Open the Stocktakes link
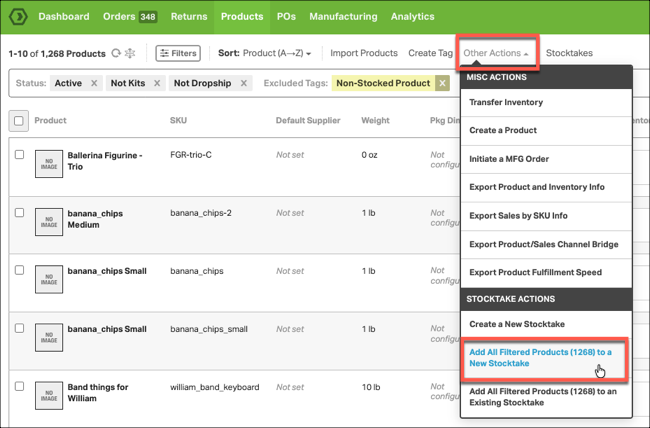Screen dimensions: 650x428 (x=569, y=53)
